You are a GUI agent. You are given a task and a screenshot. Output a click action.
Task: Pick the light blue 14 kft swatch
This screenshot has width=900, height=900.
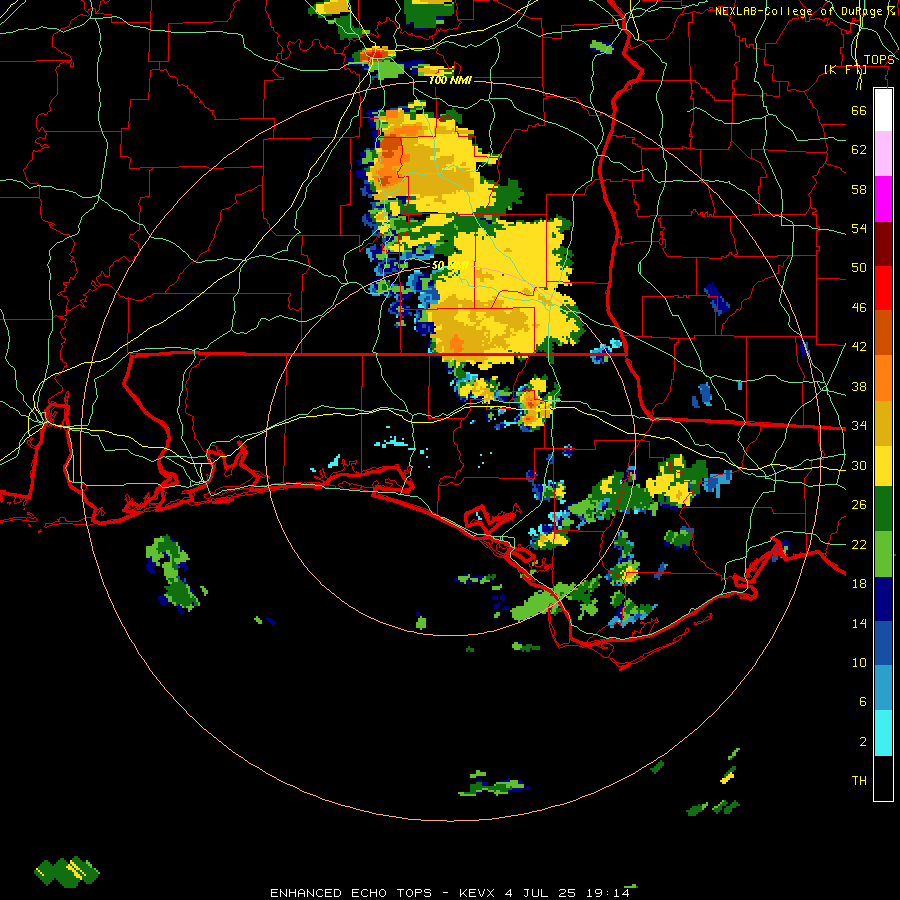[883, 688]
